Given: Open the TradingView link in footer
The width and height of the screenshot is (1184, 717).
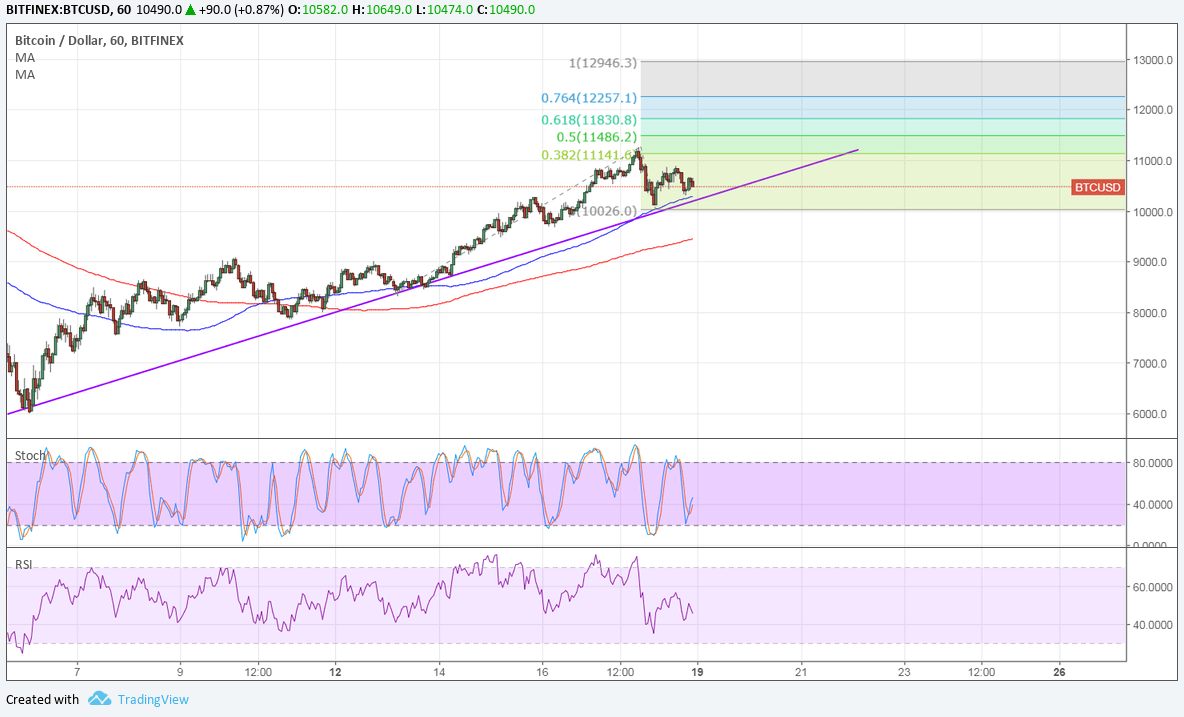Looking at the screenshot, I should coord(152,699).
